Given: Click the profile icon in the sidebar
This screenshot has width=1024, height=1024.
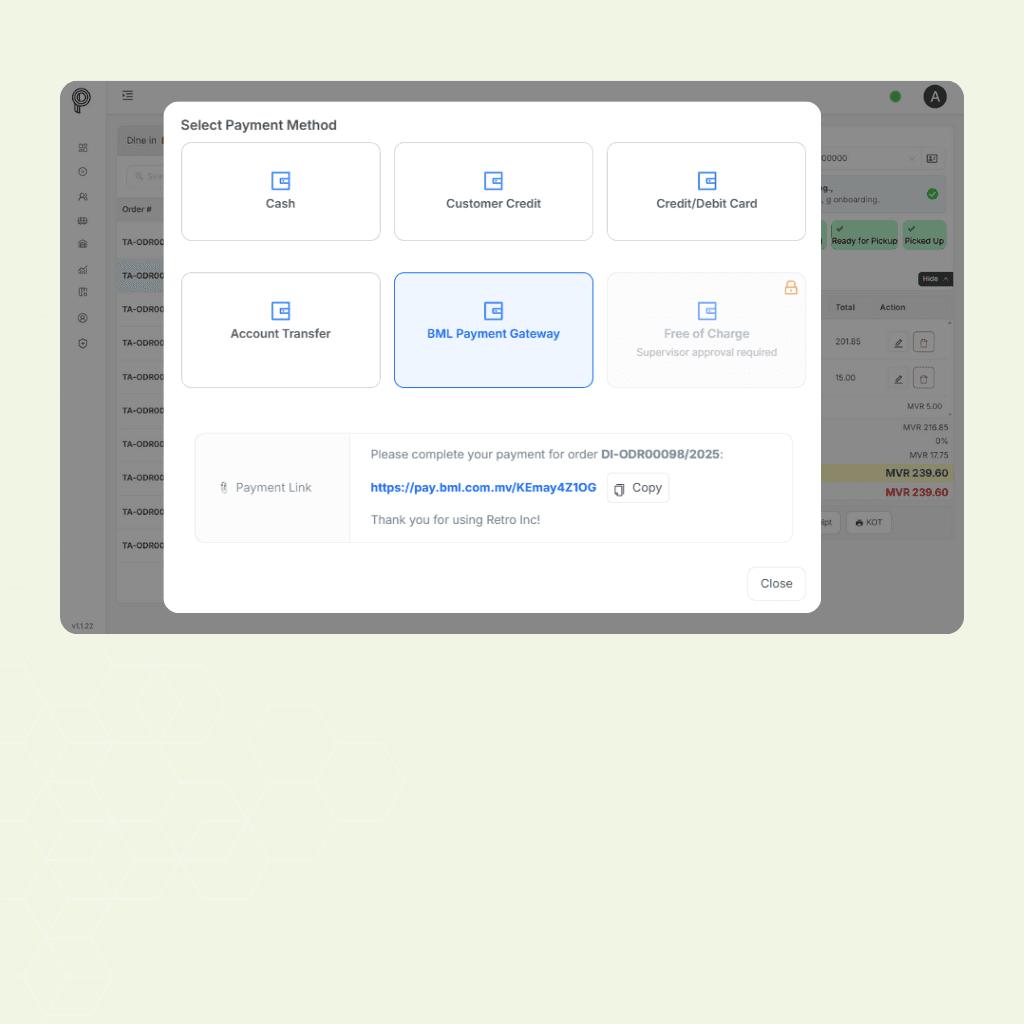Looking at the screenshot, I should [x=82, y=317].
